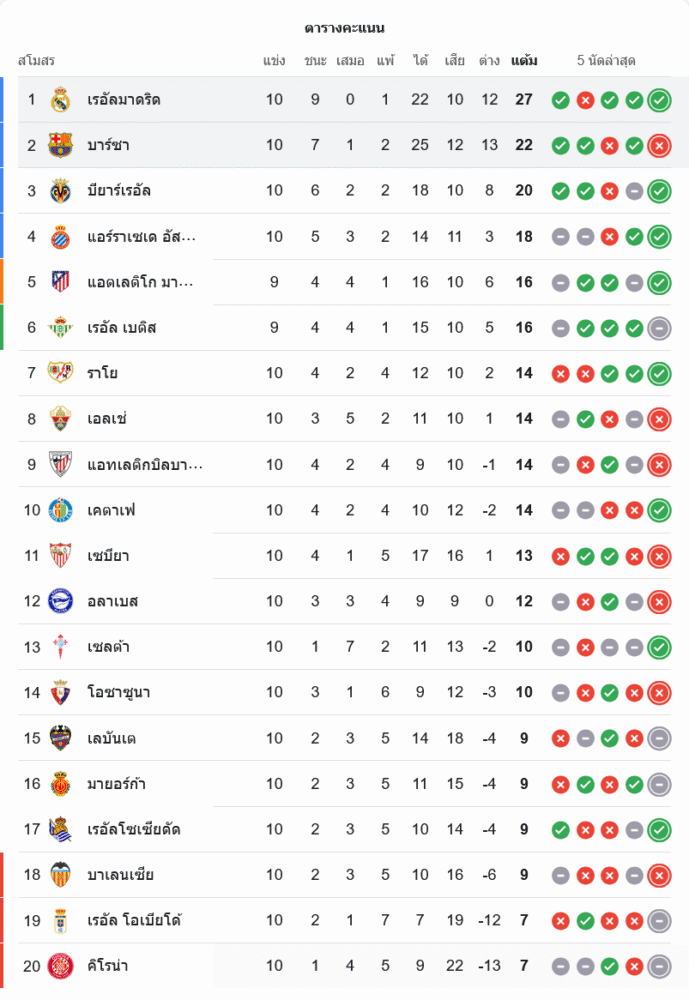Screen dimensions: 689x1000
Task: Click the 5 นัดล่าสุด column header
Action: (x=606, y=61)
